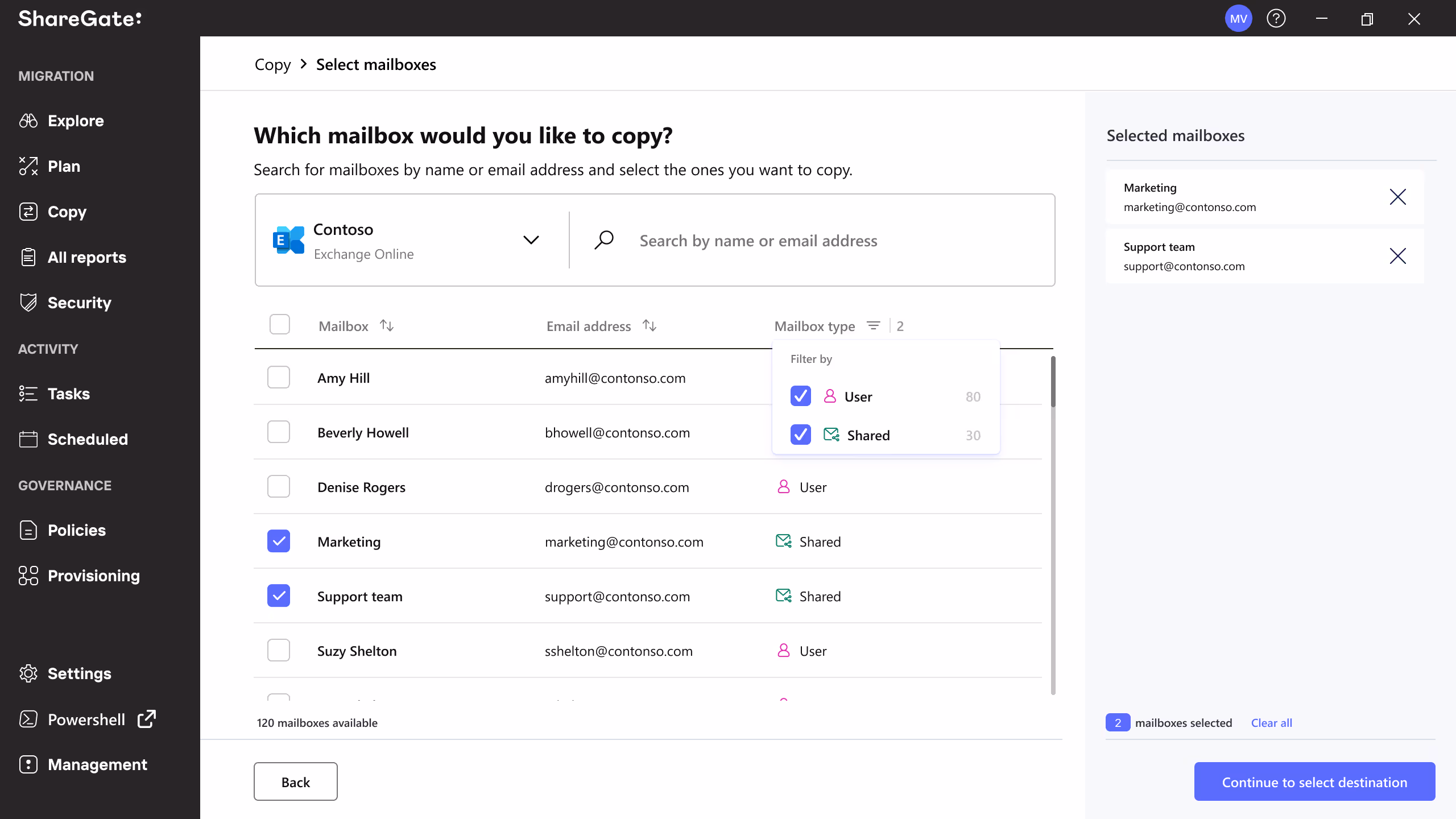Sort by Mailbox name arrows icon
The height and width of the screenshot is (819, 1456).
coord(387,326)
